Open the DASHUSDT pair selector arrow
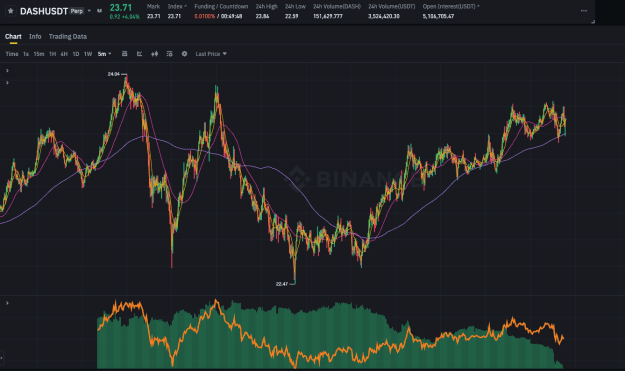The width and height of the screenshot is (625, 371). pos(89,11)
